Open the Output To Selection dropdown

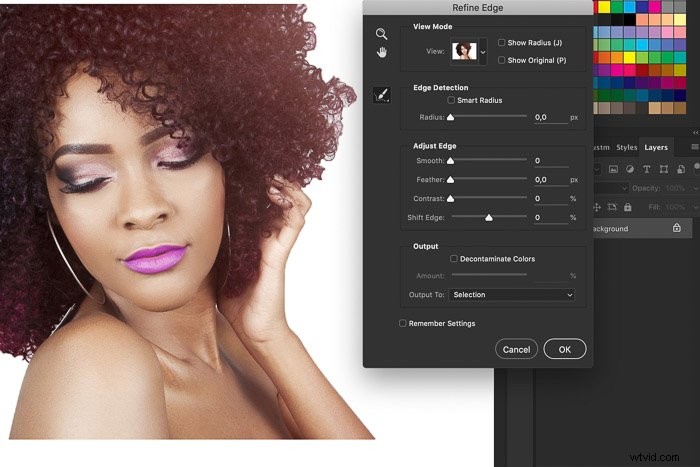pos(511,295)
